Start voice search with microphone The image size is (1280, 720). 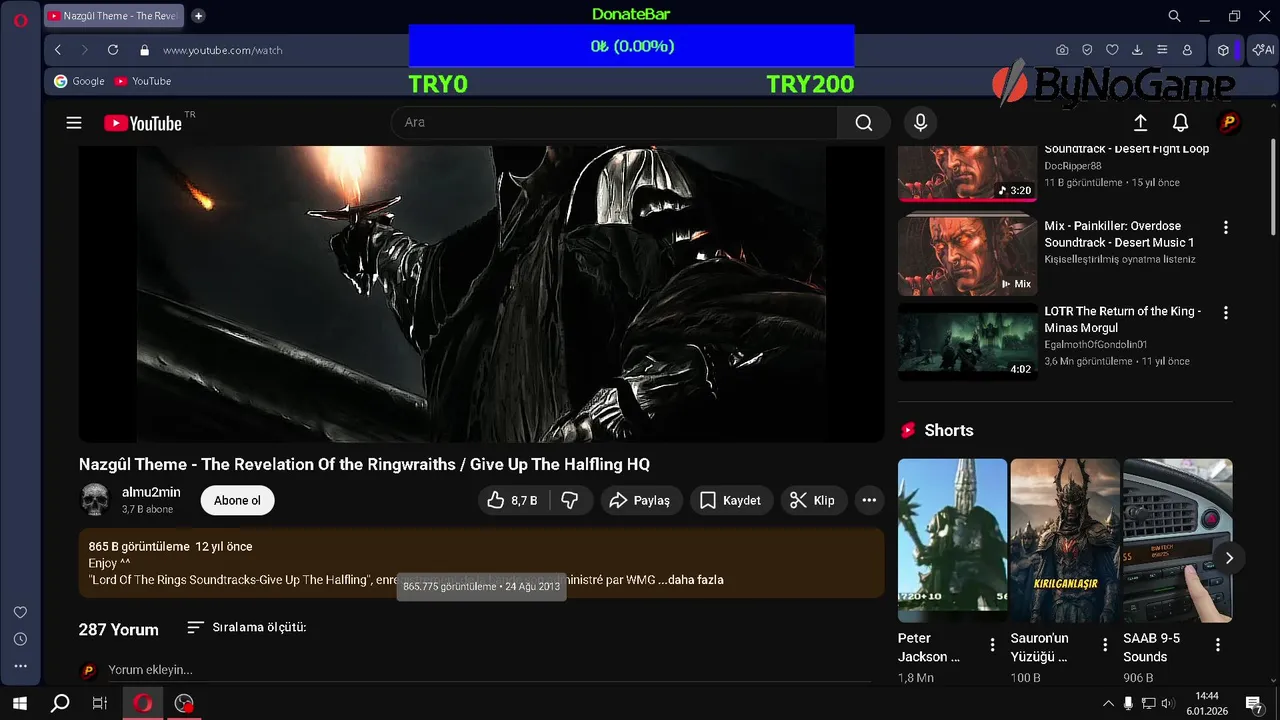(921, 123)
